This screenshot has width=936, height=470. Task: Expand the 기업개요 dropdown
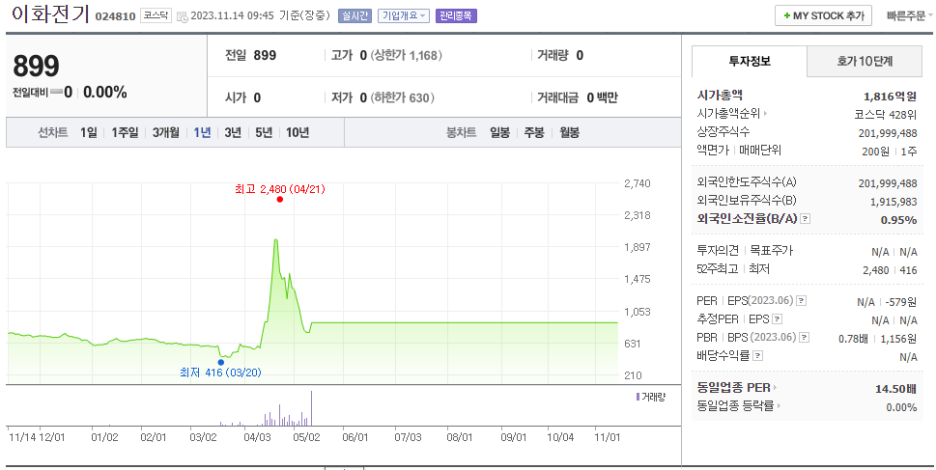(x=404, y=16)
